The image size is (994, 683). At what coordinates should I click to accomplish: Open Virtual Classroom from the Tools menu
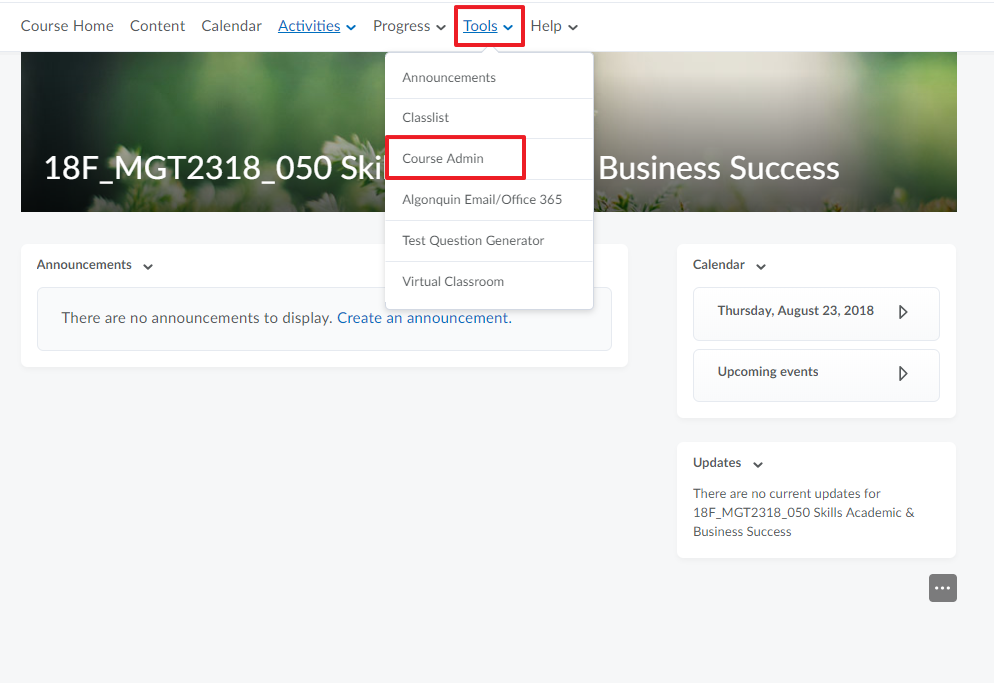453,281
